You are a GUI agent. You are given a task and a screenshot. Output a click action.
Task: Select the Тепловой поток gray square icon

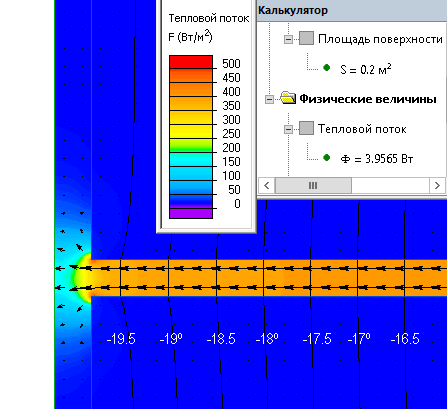click(x=306, y=128)
